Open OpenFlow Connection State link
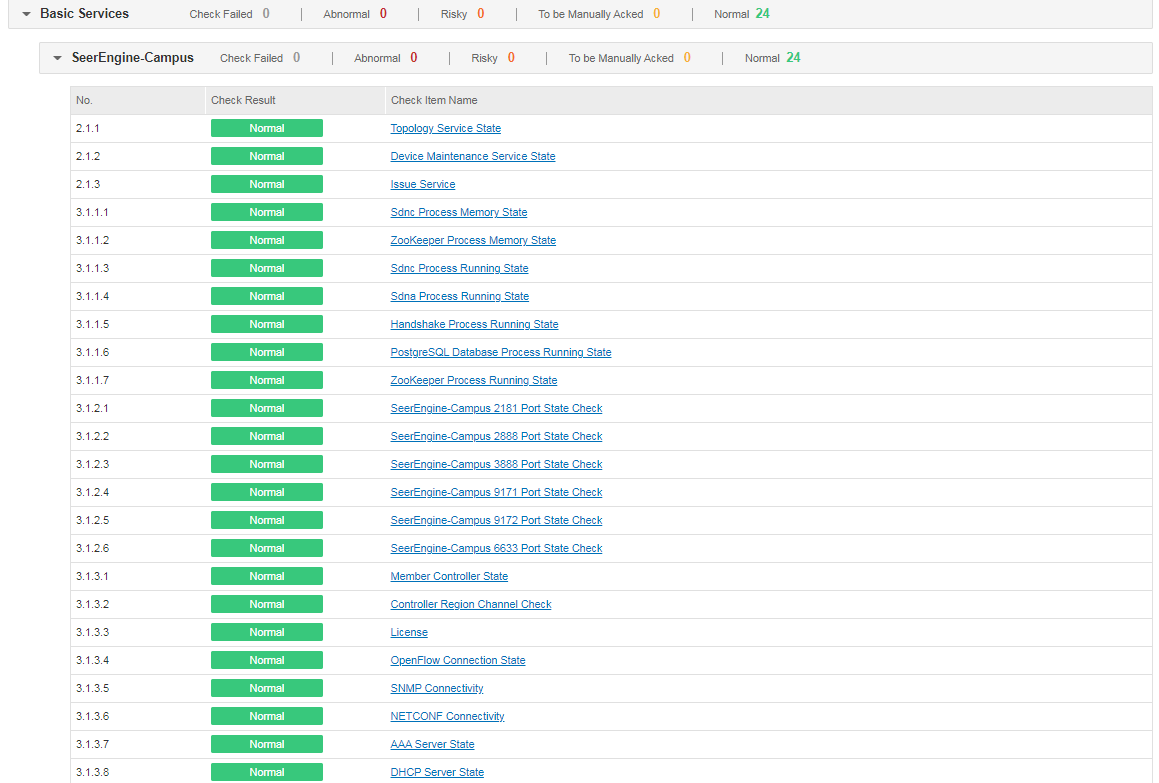 (x=458, y=660)
